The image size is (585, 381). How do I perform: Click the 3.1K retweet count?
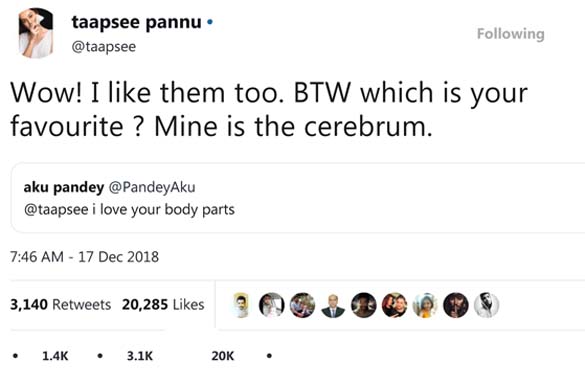(140, 356)
